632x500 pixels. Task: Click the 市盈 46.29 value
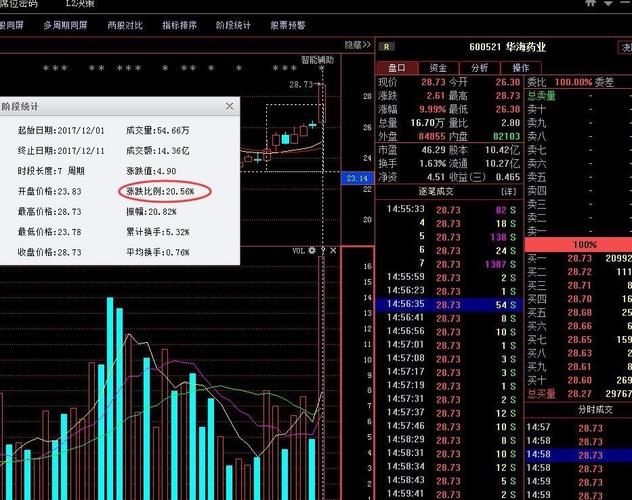point(433,150)
